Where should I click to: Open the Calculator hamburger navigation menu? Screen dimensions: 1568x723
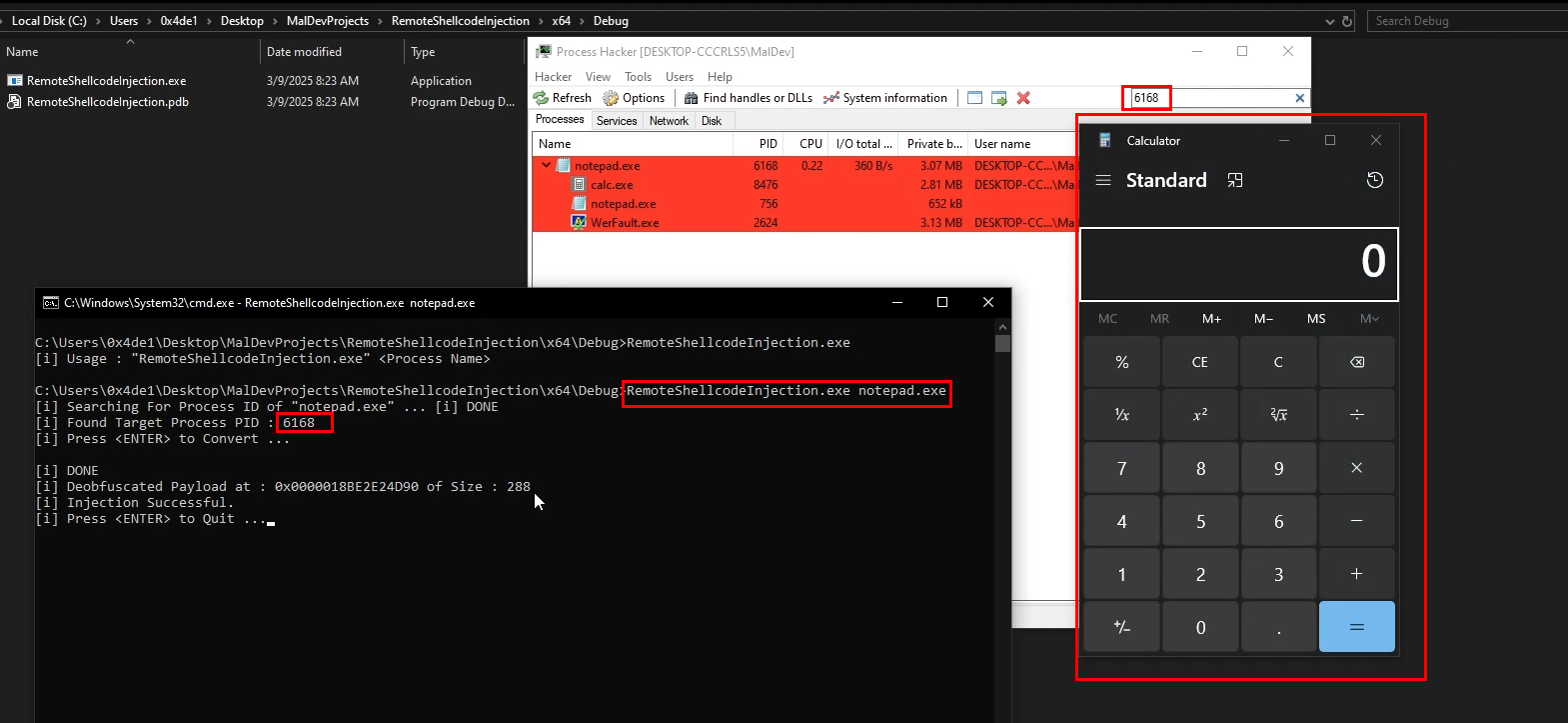click(1103, 181)
